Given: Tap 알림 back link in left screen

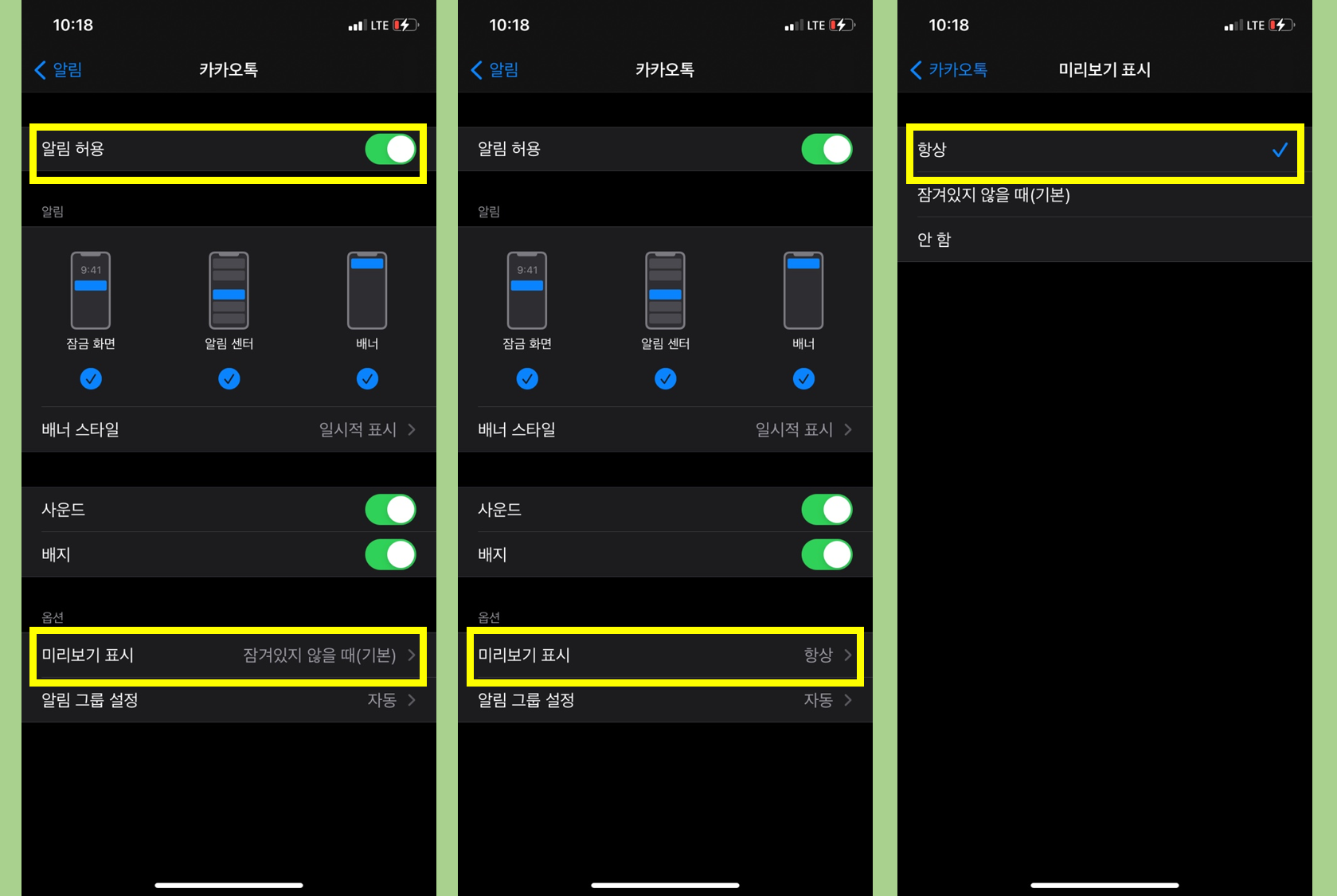Looking at the screenshot, I should [x=68, y=70].
